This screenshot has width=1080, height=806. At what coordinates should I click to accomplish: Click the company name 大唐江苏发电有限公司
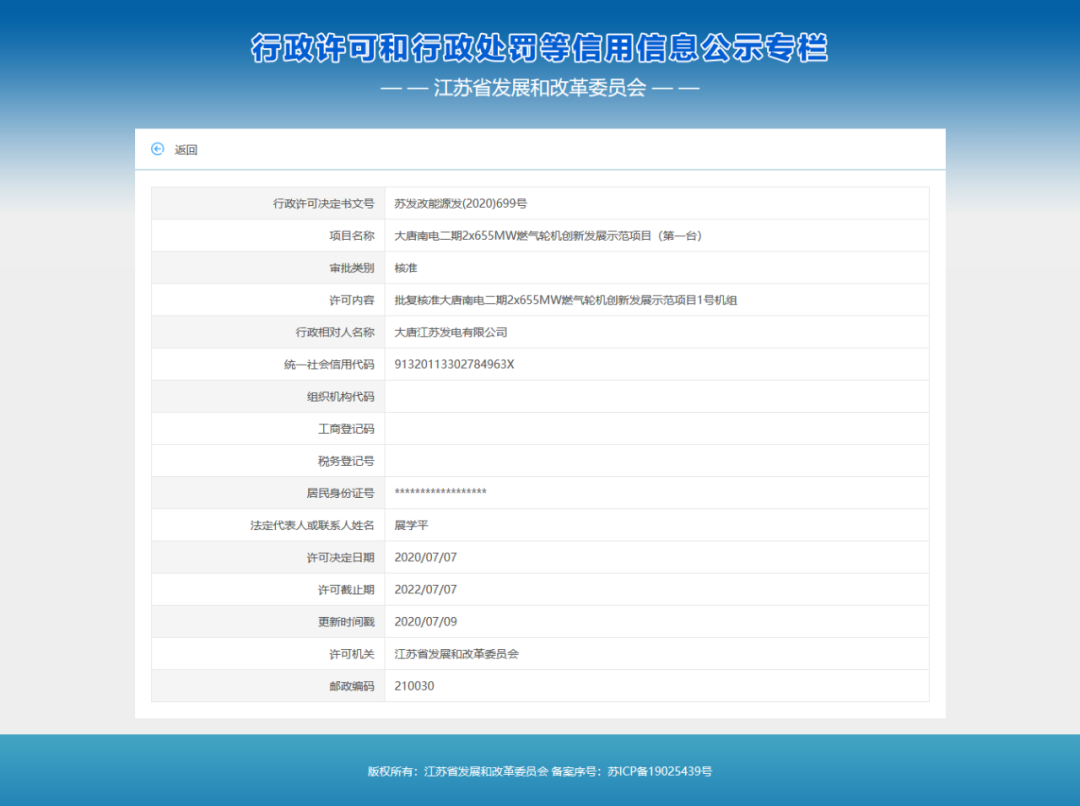tap(451, 332)
